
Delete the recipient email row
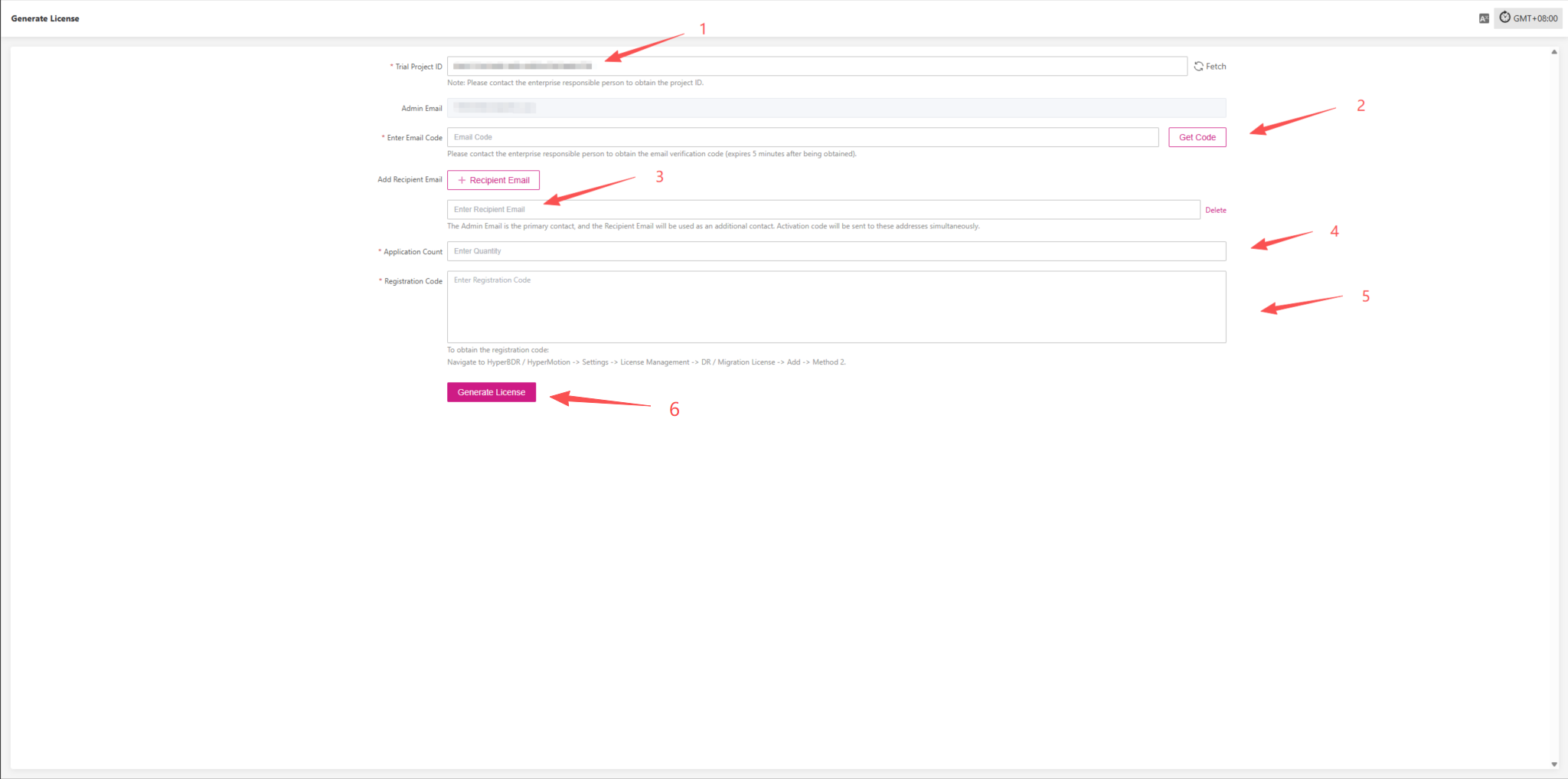coord(1215,210)
